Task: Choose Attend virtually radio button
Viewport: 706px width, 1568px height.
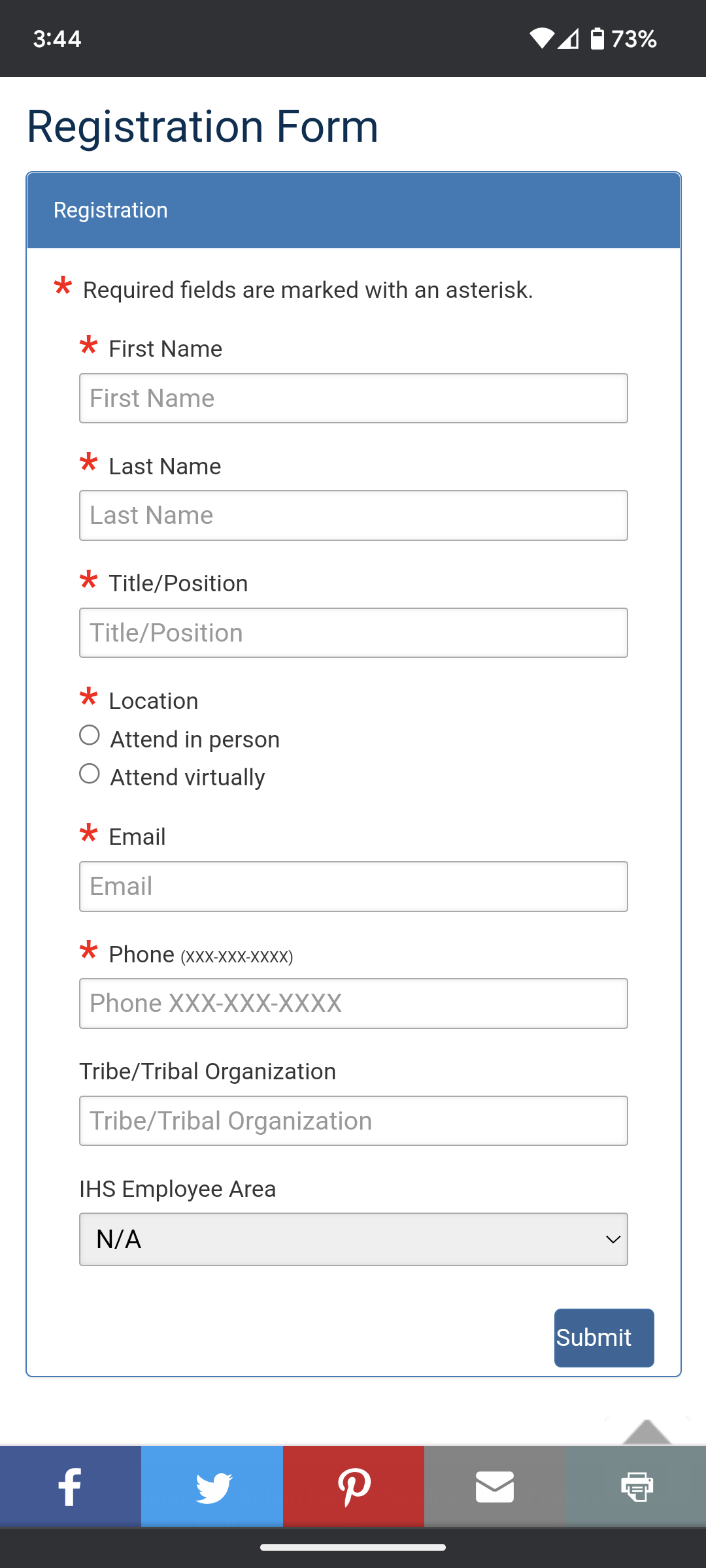Action: [x=90, y=774]
